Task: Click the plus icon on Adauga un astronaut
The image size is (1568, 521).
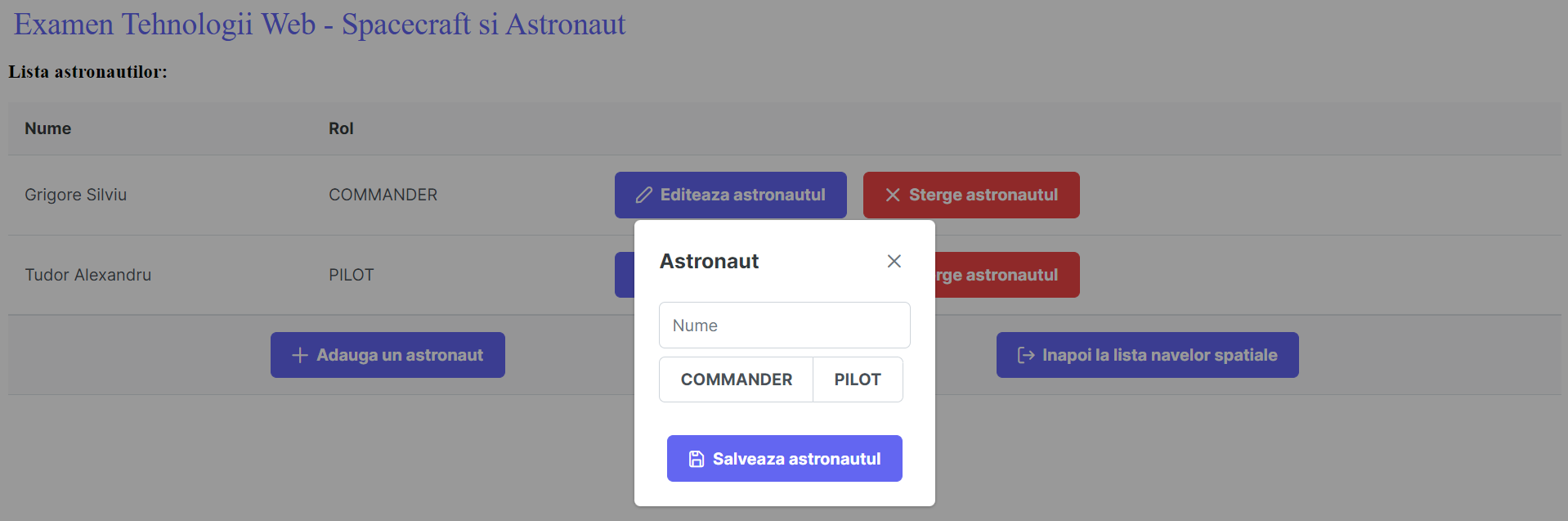Action: pos(299,355)
